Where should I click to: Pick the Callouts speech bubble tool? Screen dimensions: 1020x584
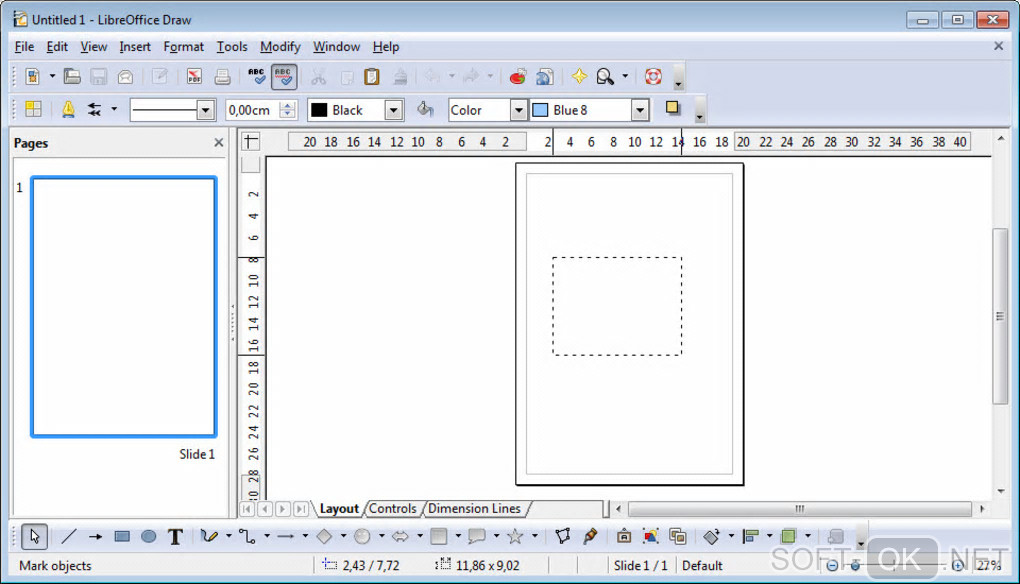click(477, 537)
